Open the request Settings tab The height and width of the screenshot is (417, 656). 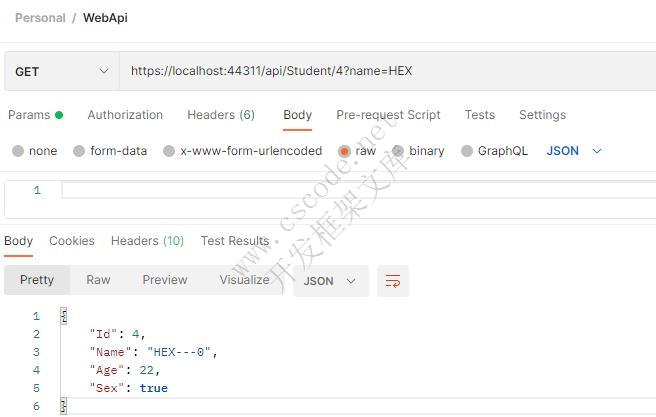coord(542,115)
